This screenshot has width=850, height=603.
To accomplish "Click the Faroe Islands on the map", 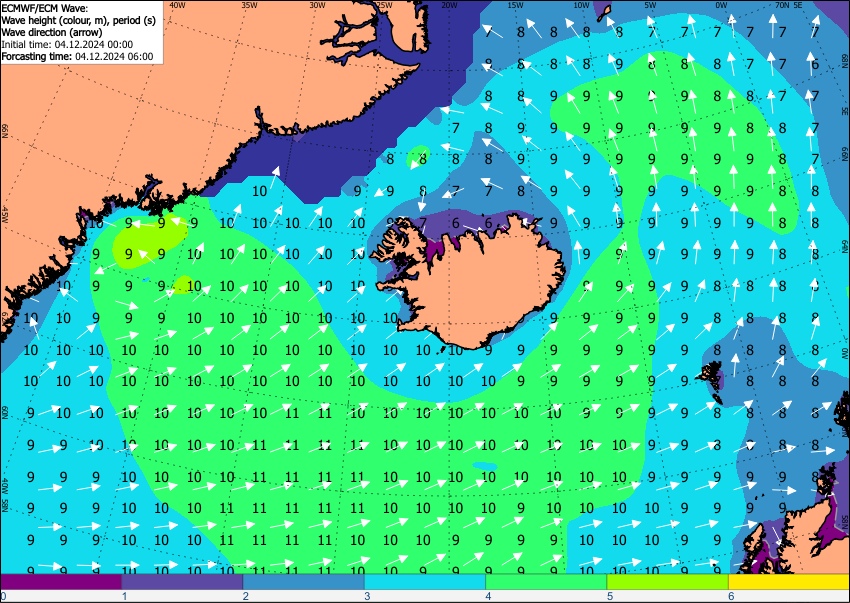I will tap(712, 379).
